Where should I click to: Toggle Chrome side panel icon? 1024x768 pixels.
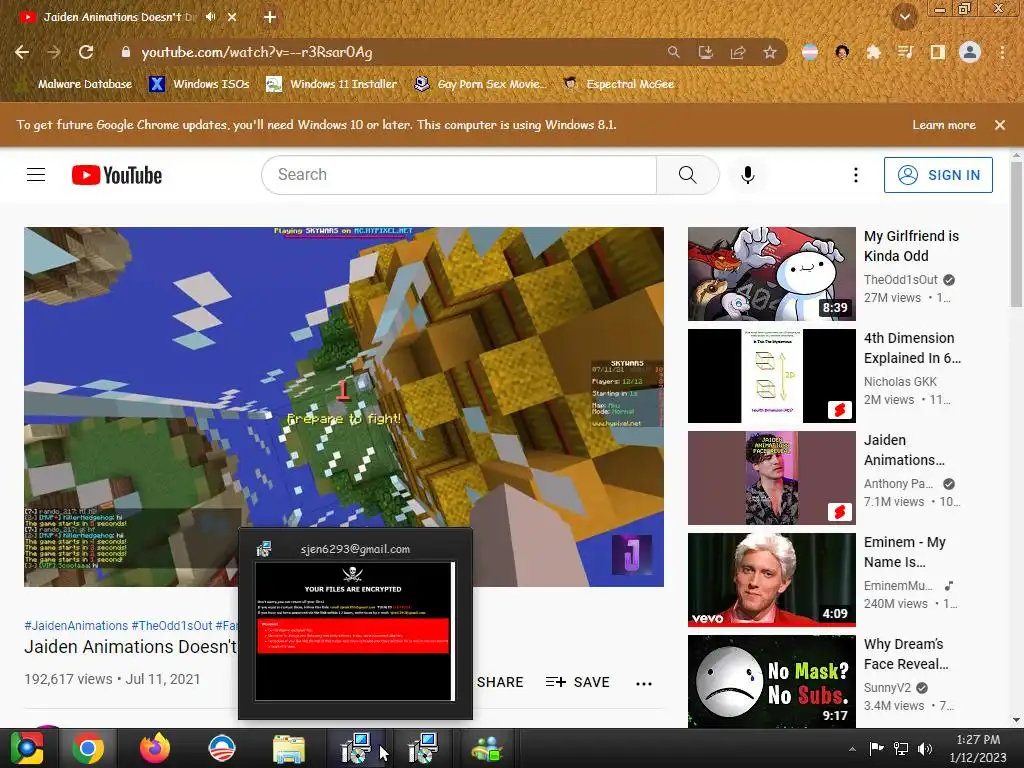937,52
